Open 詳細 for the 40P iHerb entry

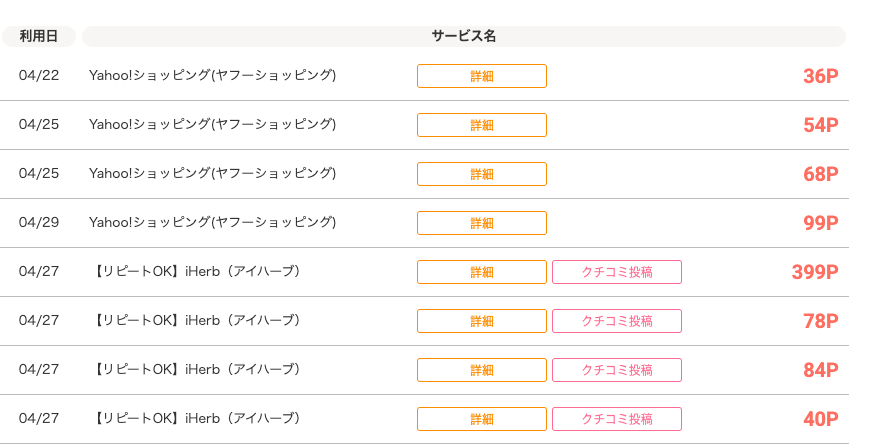(x=481, y=419)
